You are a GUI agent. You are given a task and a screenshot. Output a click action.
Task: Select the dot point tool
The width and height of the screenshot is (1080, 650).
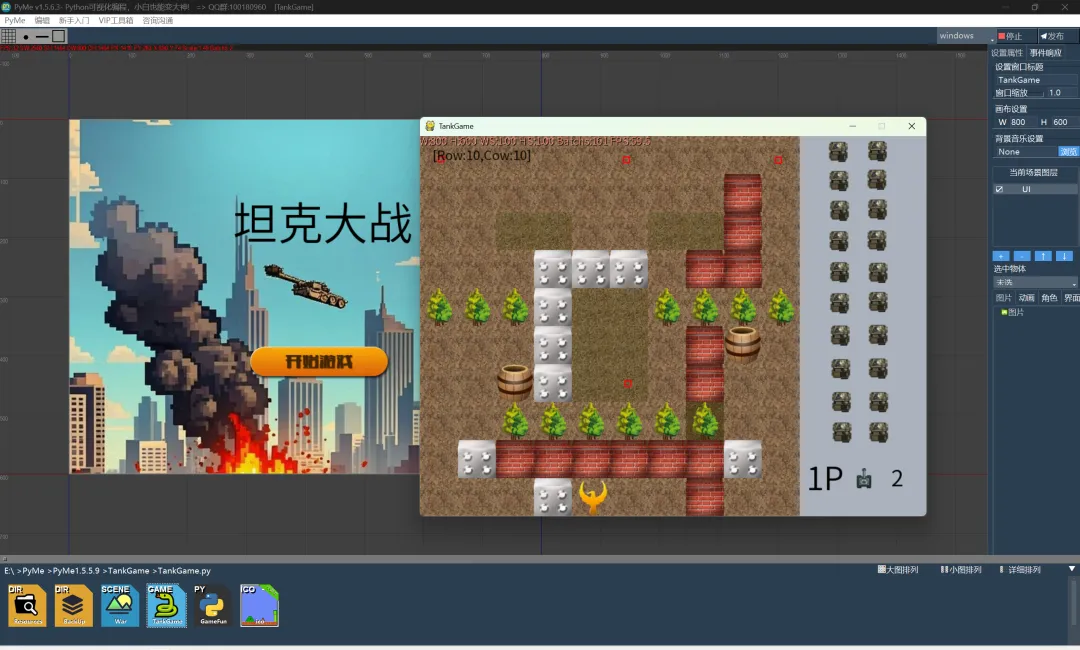pyautogui.click(x=25, y=36)
